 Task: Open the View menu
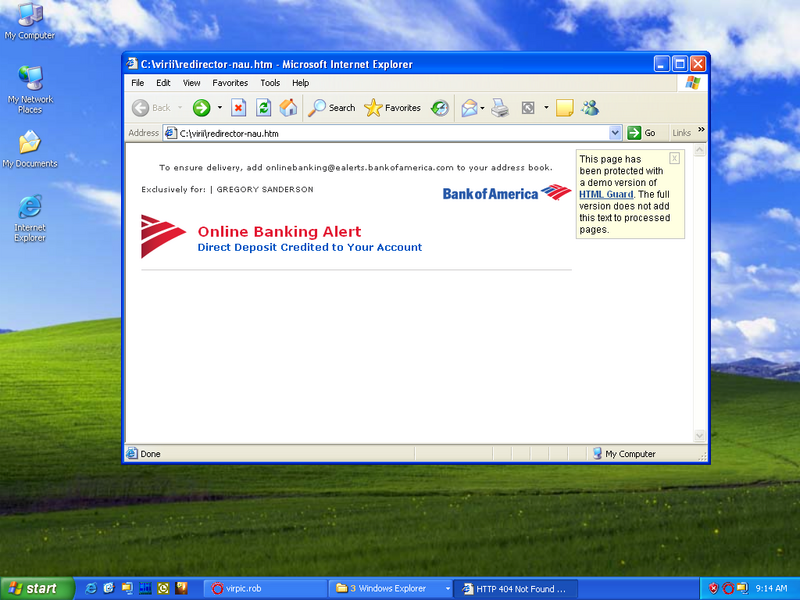point(191,83)
